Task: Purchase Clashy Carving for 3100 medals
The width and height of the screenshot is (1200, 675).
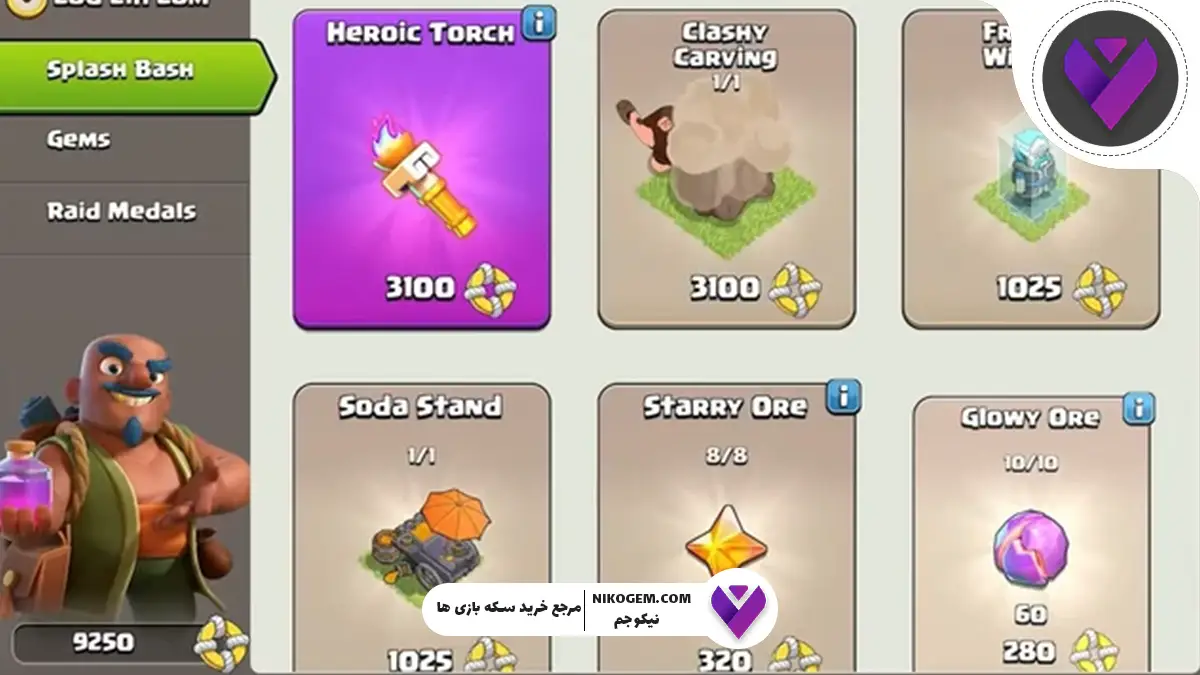Action: [755, 289]
